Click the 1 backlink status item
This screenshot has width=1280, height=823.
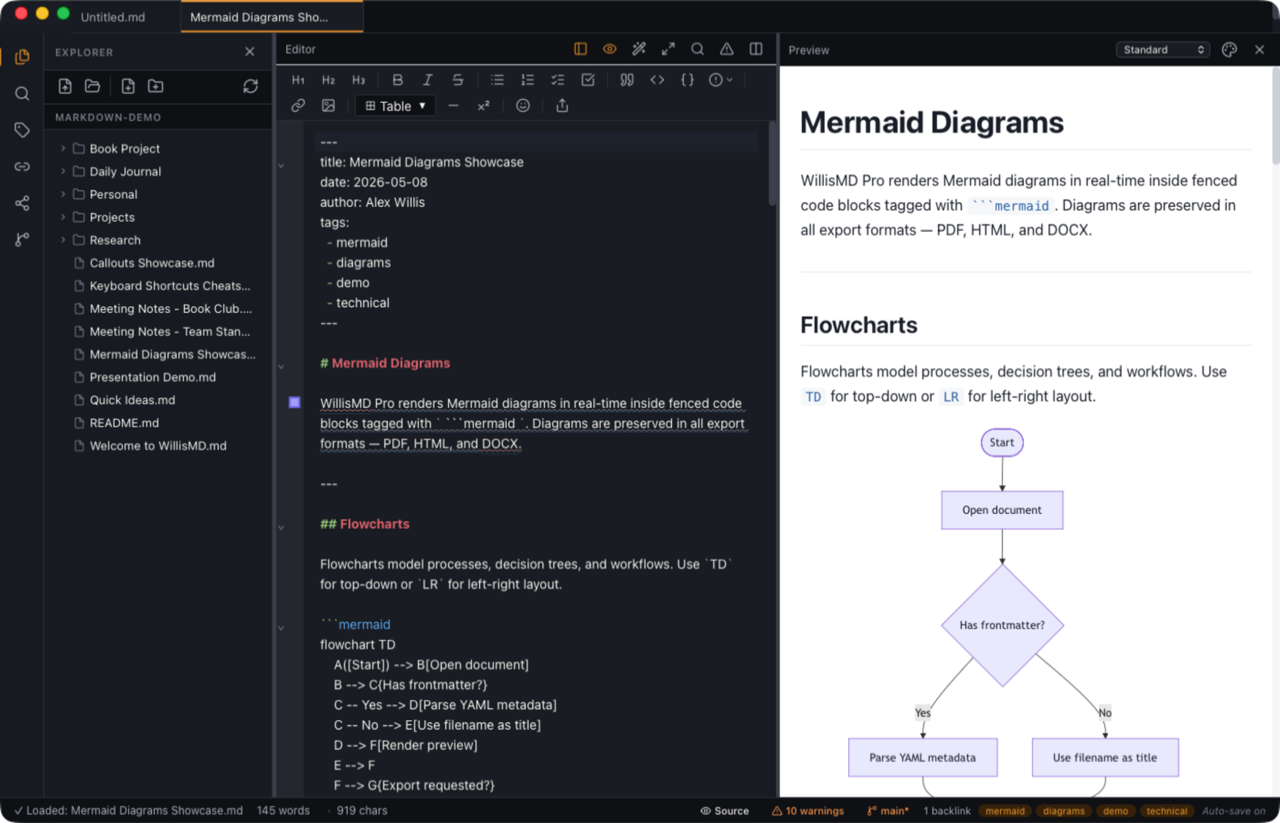(947, 811)
